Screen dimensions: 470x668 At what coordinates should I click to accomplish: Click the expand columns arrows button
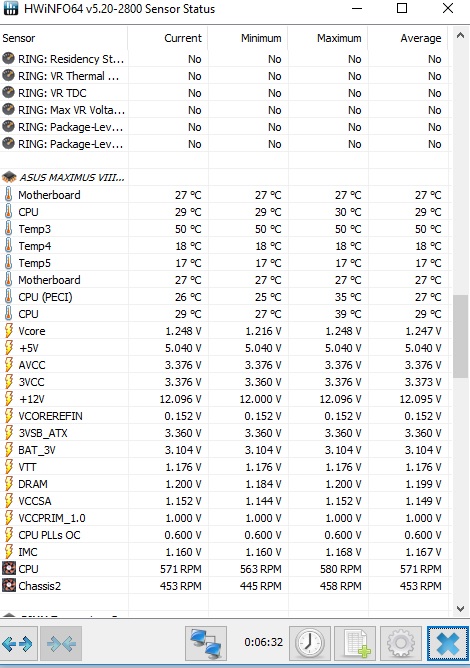[18, 643]
